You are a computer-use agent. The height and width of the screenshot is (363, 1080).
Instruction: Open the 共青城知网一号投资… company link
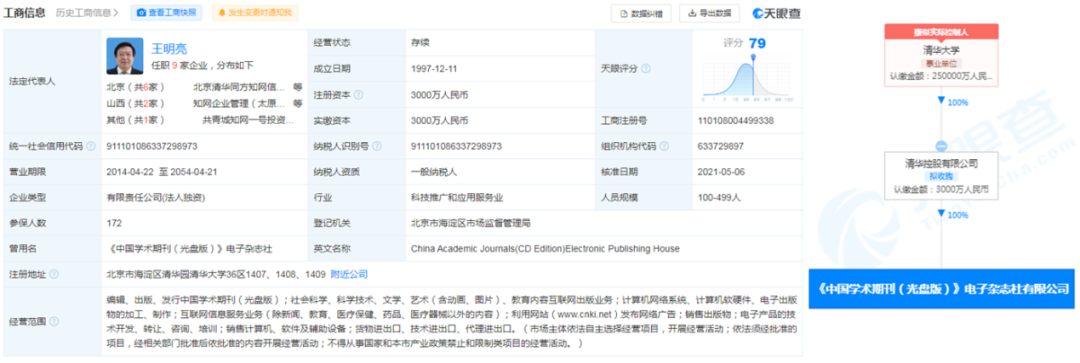(249, 121)
